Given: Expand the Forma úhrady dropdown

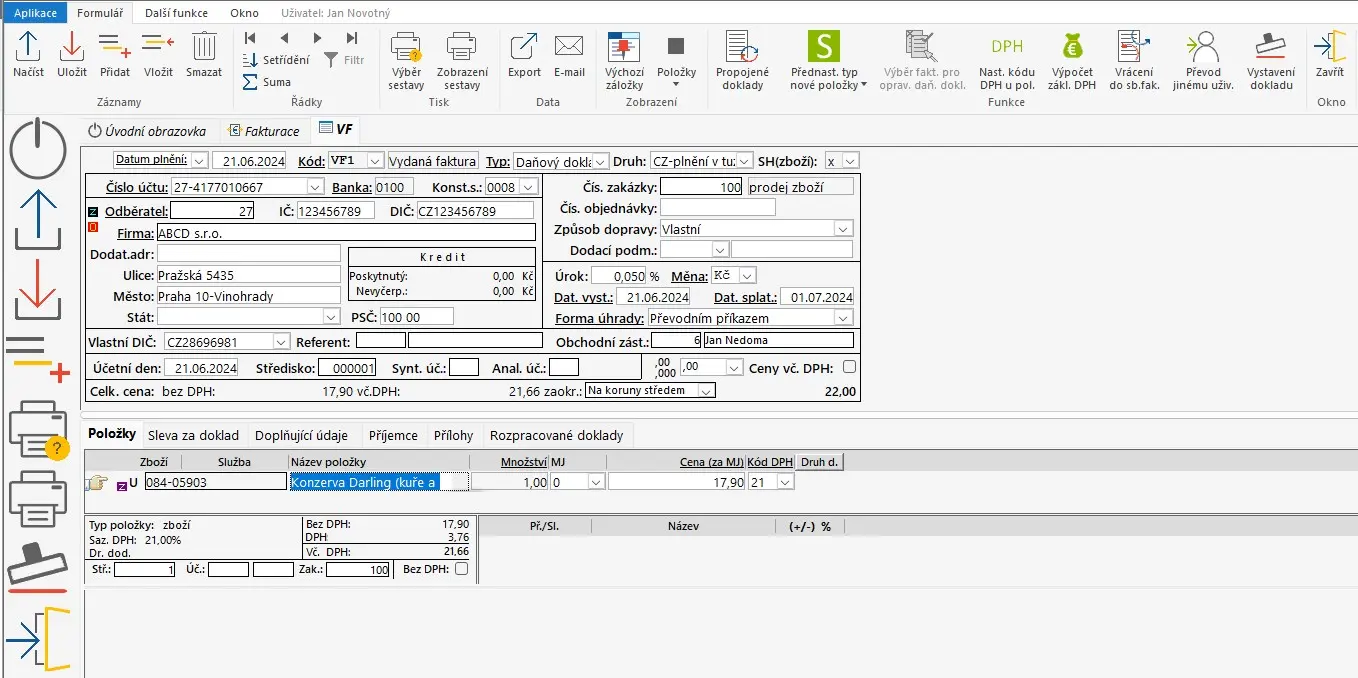Looking at the screenshot, I should [x=842, y=318].
